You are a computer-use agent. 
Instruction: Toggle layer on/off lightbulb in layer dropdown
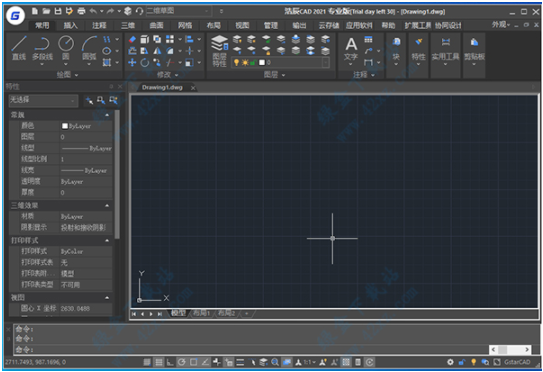236,62
